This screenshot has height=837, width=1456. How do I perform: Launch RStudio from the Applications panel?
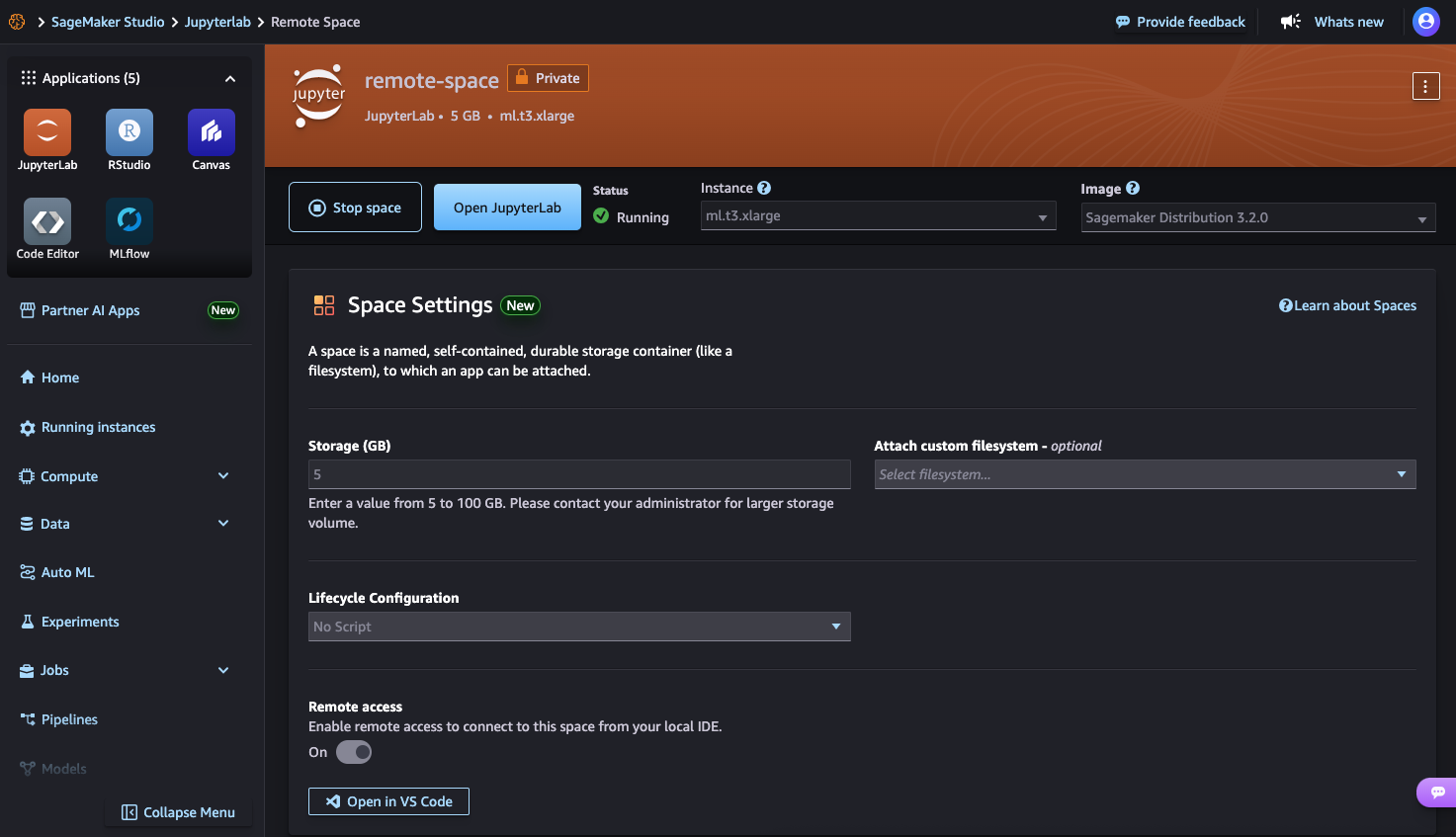pyautogui.click(x=128, y=131)
